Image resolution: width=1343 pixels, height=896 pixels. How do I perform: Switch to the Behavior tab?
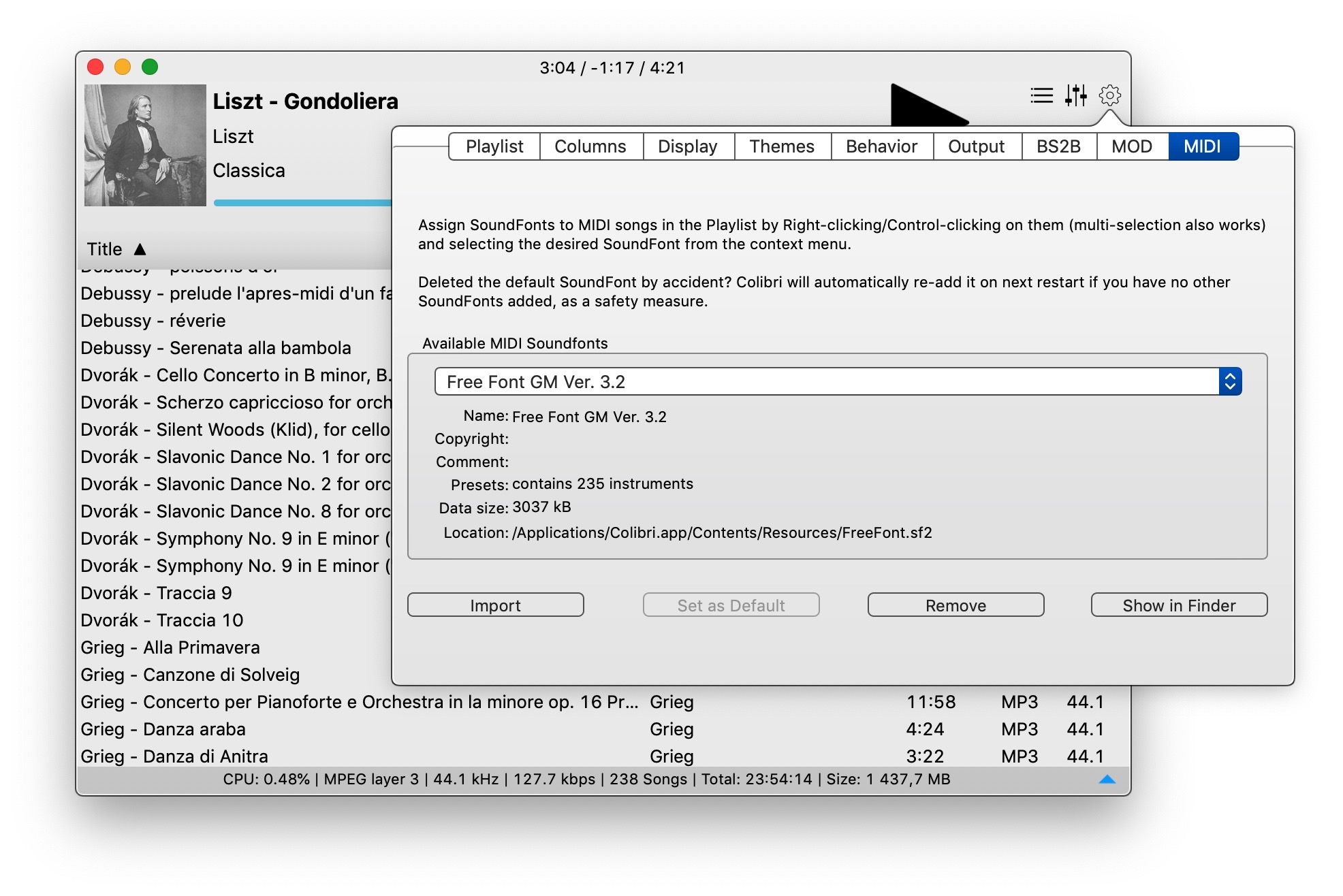(x=881, y=146)
